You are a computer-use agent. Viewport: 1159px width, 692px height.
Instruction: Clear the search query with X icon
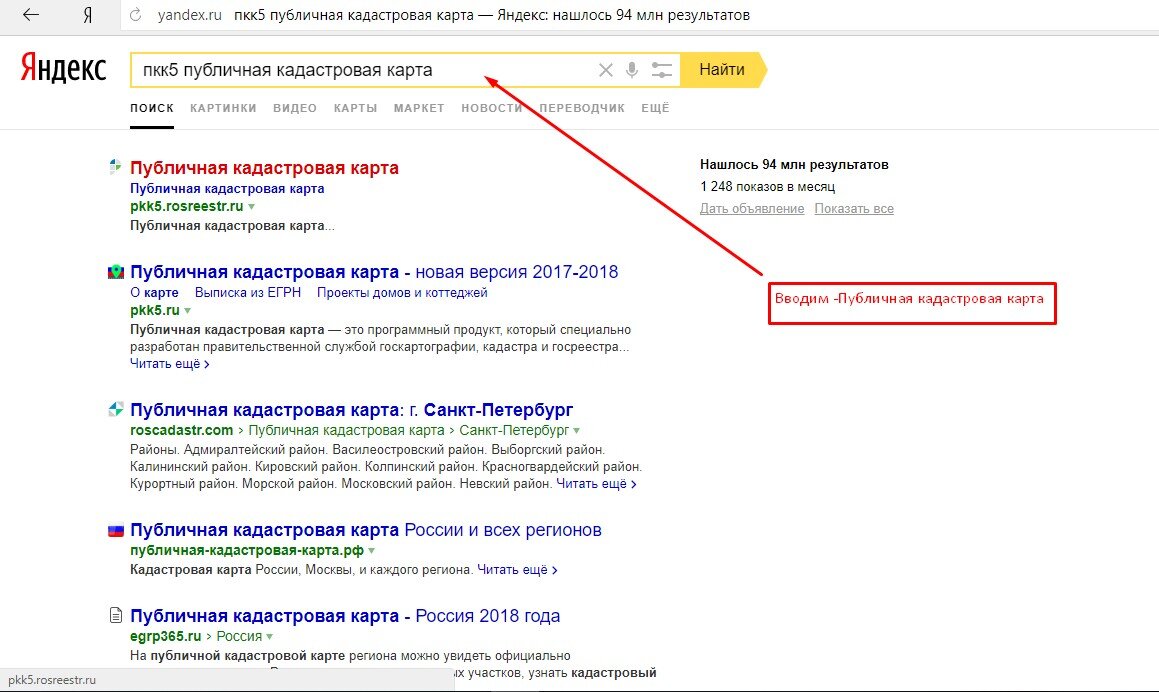pos(605,70)
